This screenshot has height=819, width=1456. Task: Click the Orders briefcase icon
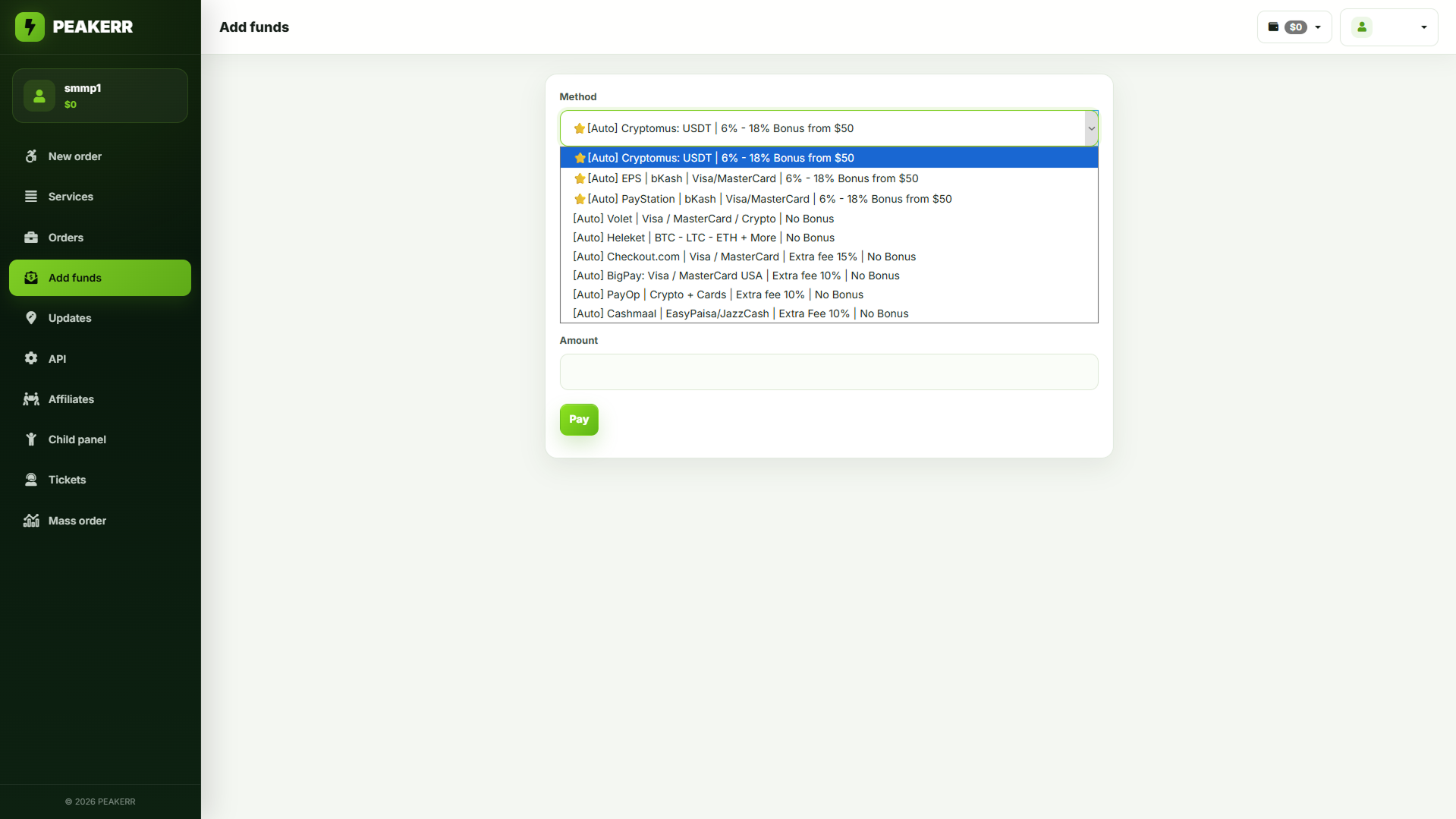[x=31, y=238]
